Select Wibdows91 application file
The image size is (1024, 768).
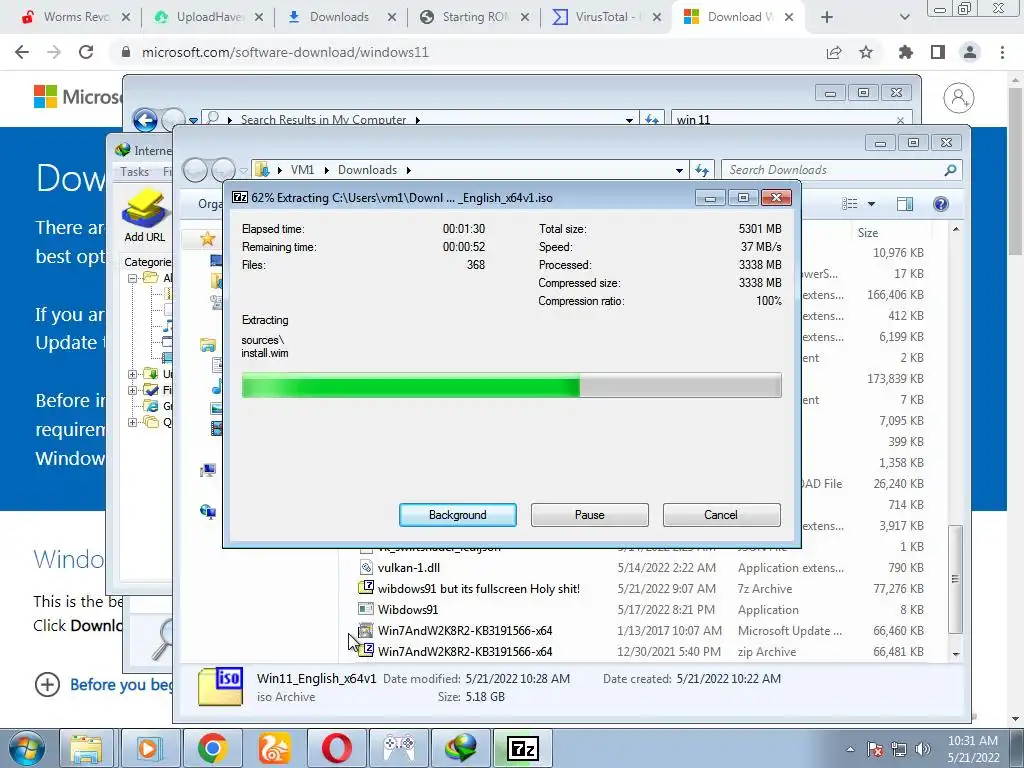click(408, 609)
